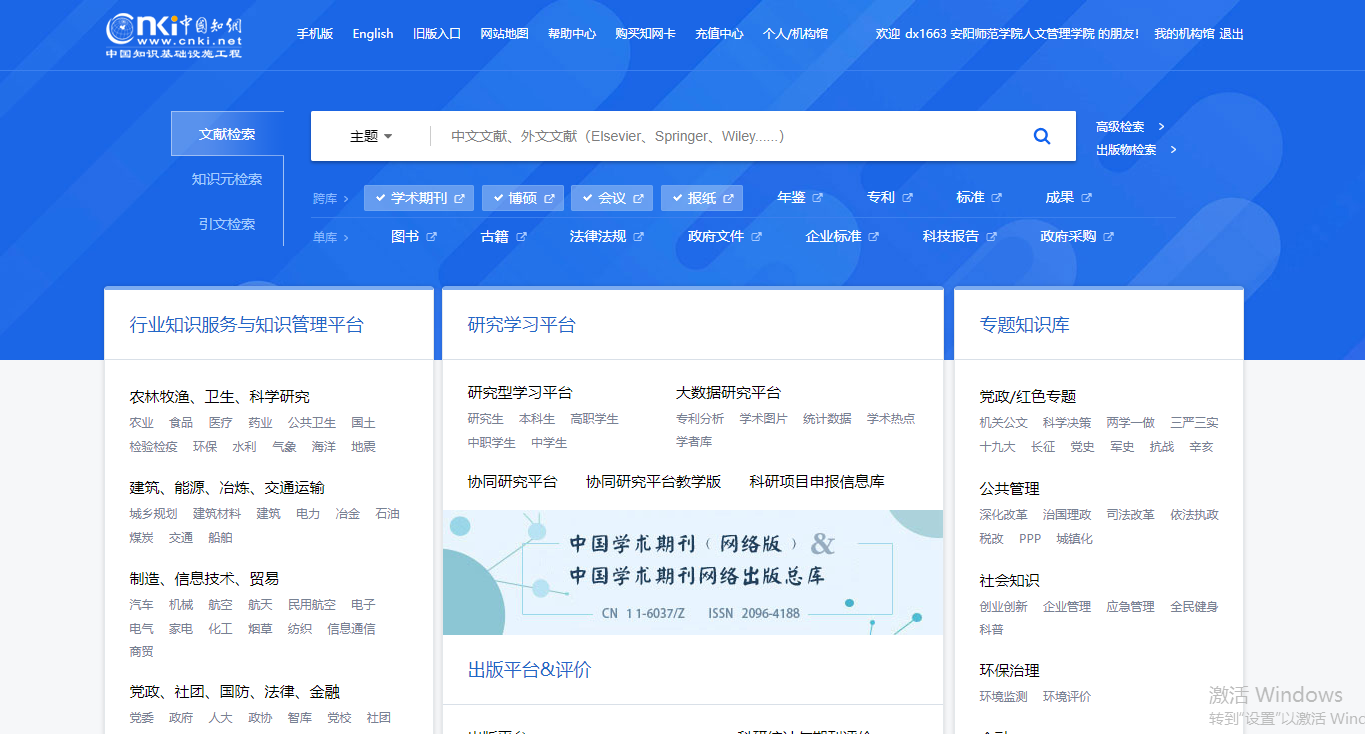Open 帮助中心 in top navigation
This screenshot has width=1365, height=734.
click(572, 34)
